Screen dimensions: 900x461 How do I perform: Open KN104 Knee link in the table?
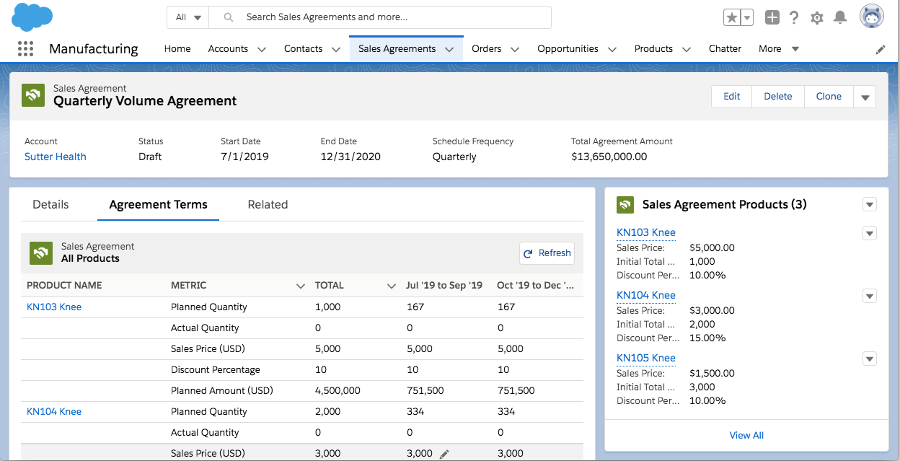(x=54, y=412)
